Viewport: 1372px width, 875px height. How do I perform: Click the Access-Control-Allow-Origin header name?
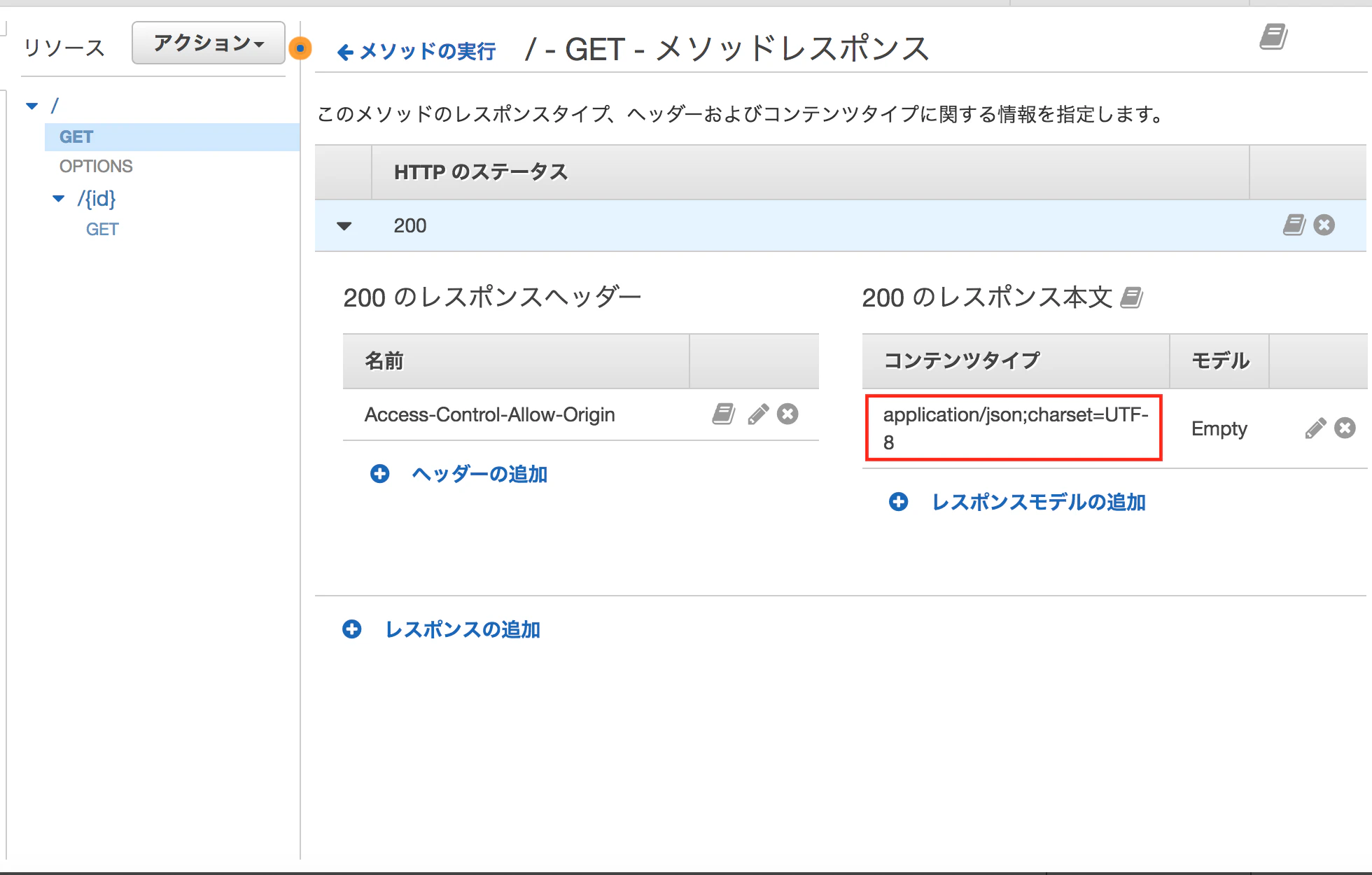click(x=490, y=414)
